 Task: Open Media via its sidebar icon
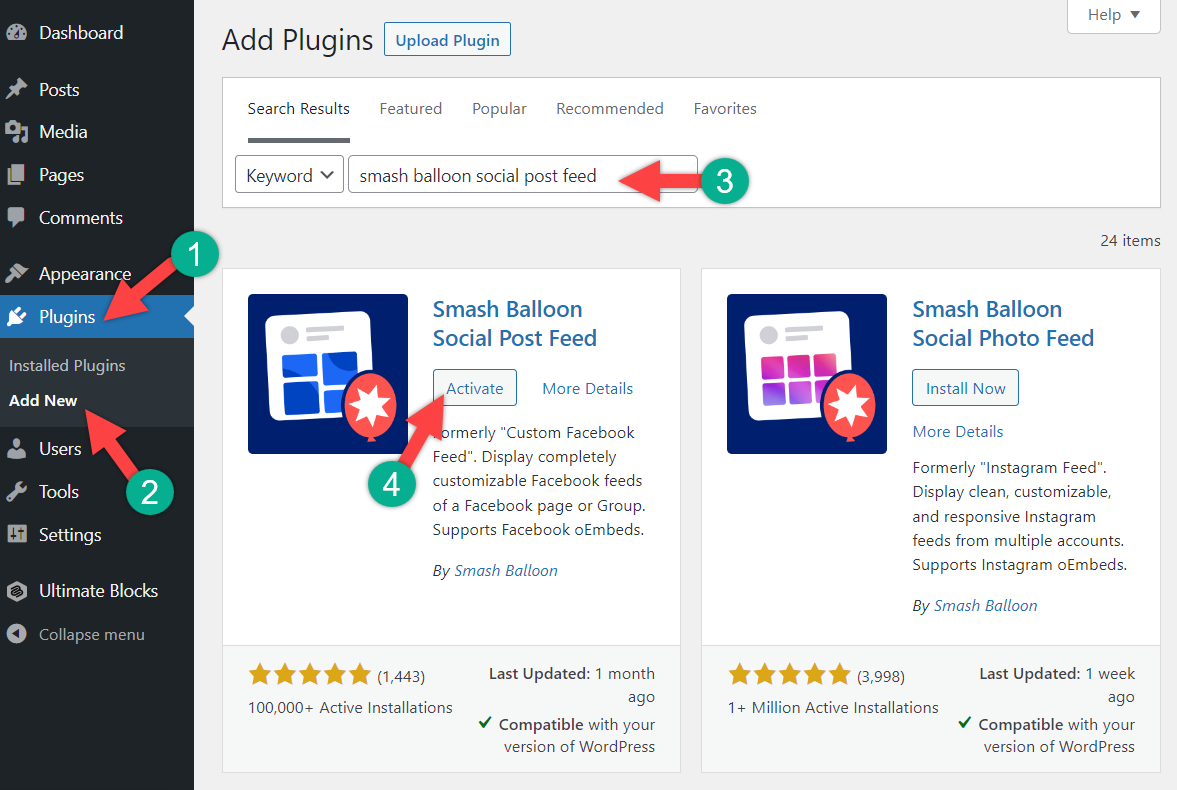17,132
